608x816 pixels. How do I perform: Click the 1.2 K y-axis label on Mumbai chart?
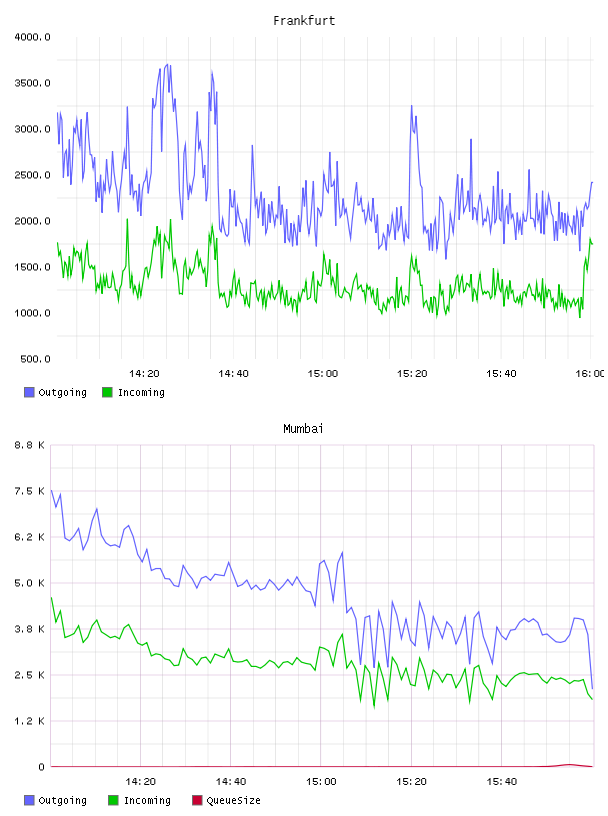coord(30,721)
